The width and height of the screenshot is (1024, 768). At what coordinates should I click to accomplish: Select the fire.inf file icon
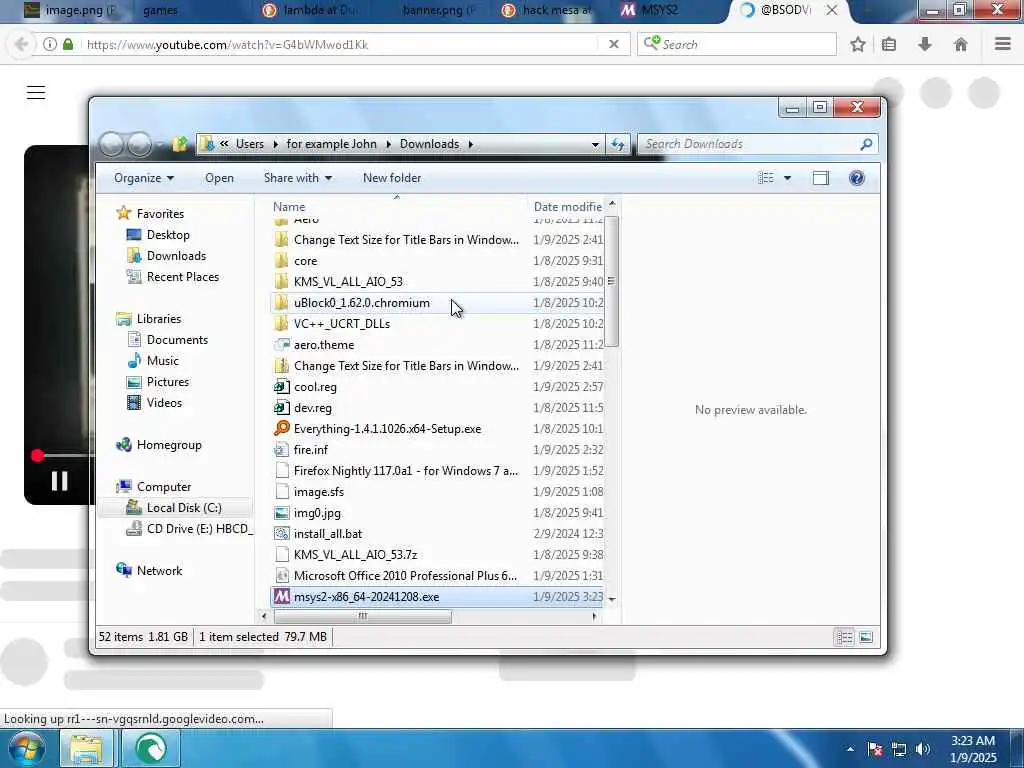pyautogui.click(x=281, y=450)
